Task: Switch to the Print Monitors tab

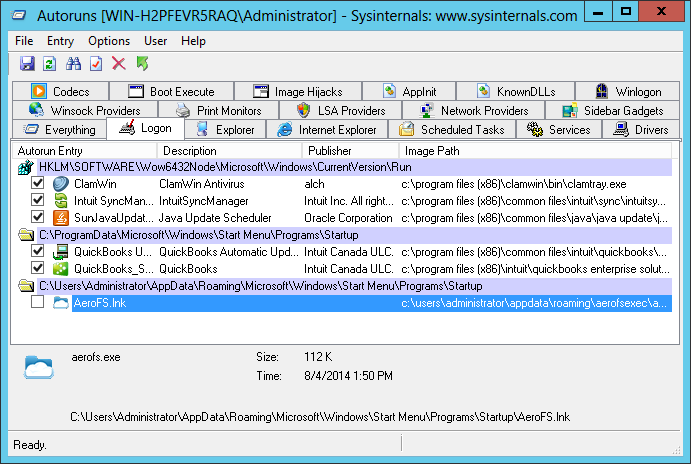Action: point(219,111)
